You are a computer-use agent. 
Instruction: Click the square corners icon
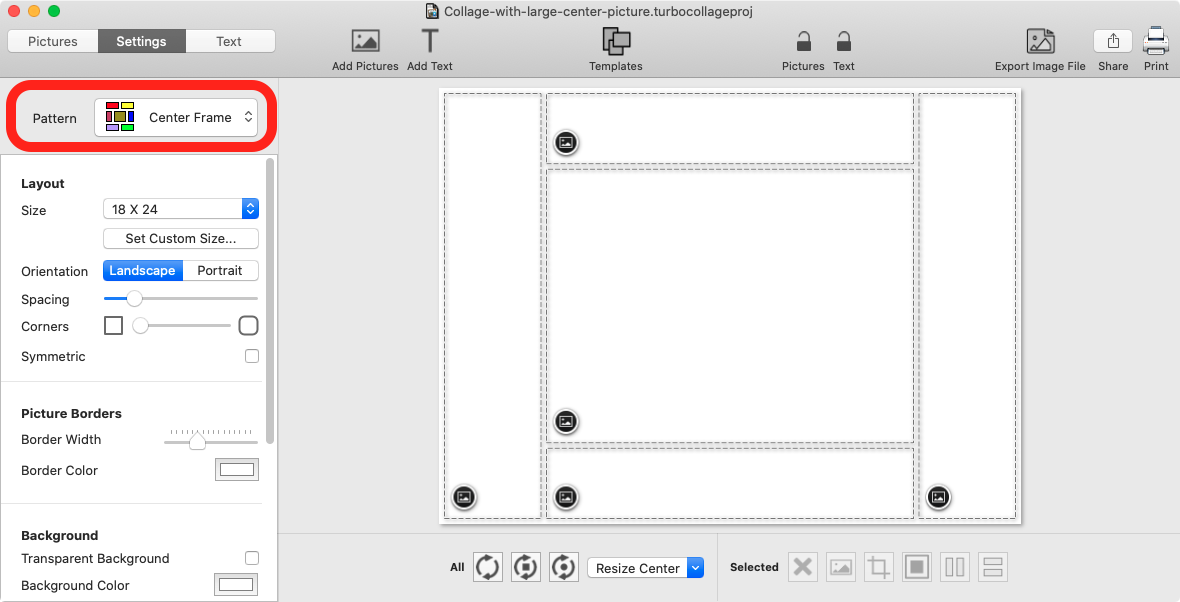click(x=114, y=326)
